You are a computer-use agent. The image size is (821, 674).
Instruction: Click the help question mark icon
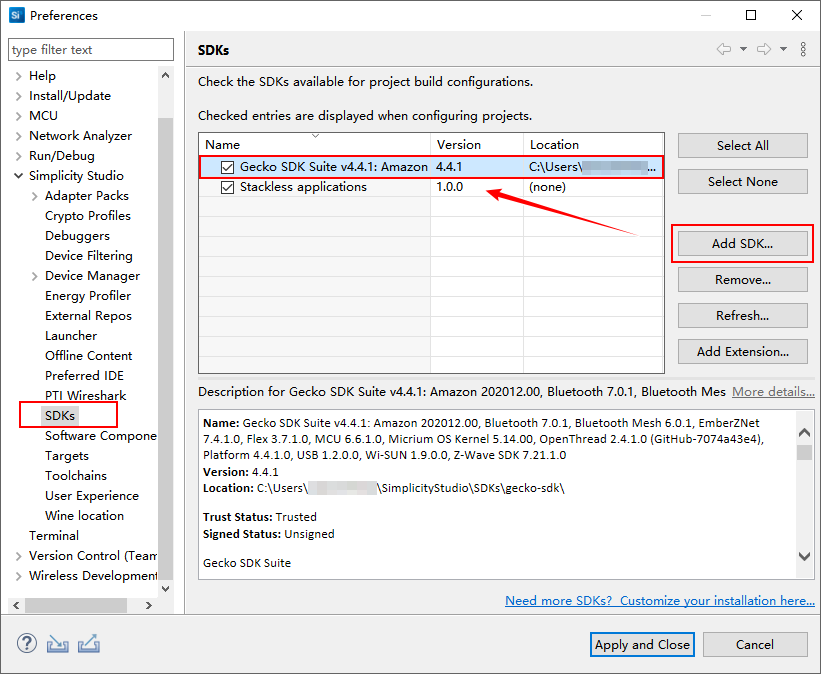pyautogui.click(x=27, y=643)
